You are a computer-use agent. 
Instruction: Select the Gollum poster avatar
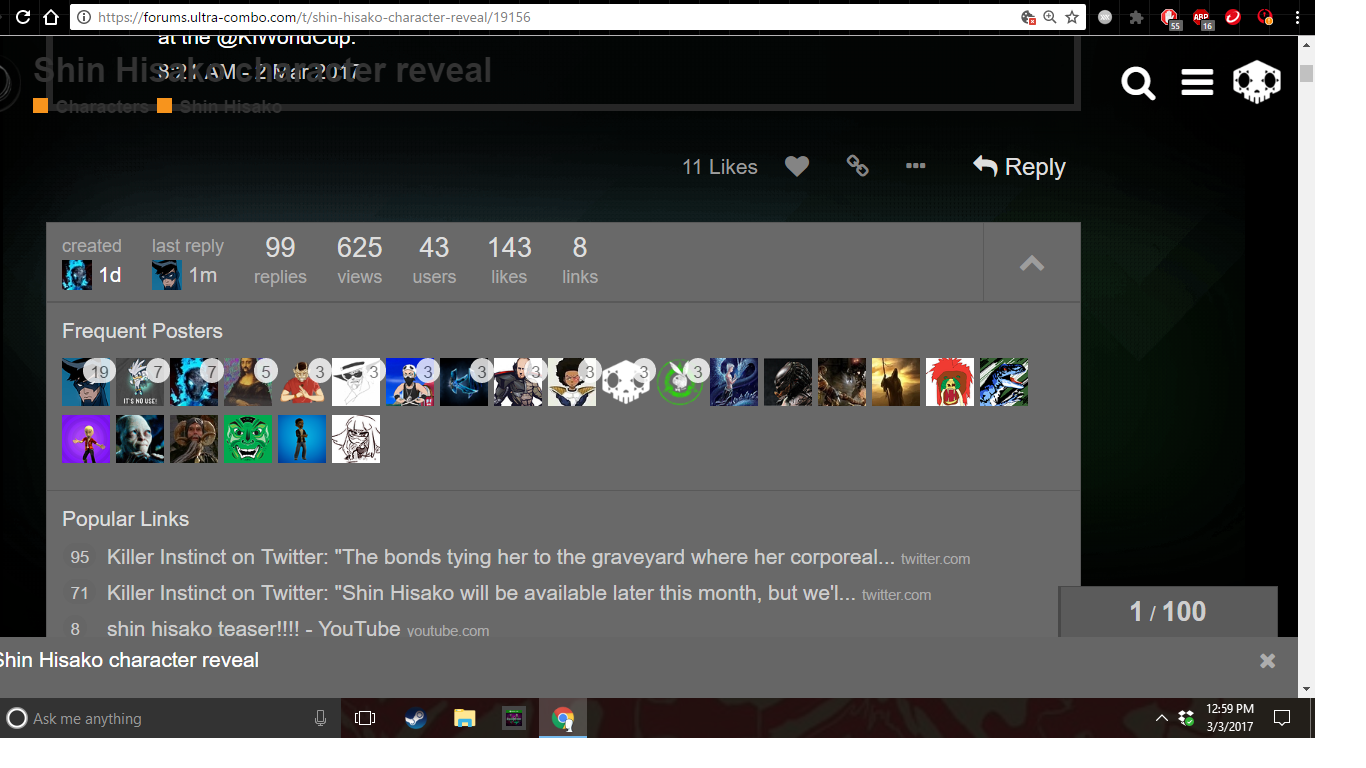[140, 439]
